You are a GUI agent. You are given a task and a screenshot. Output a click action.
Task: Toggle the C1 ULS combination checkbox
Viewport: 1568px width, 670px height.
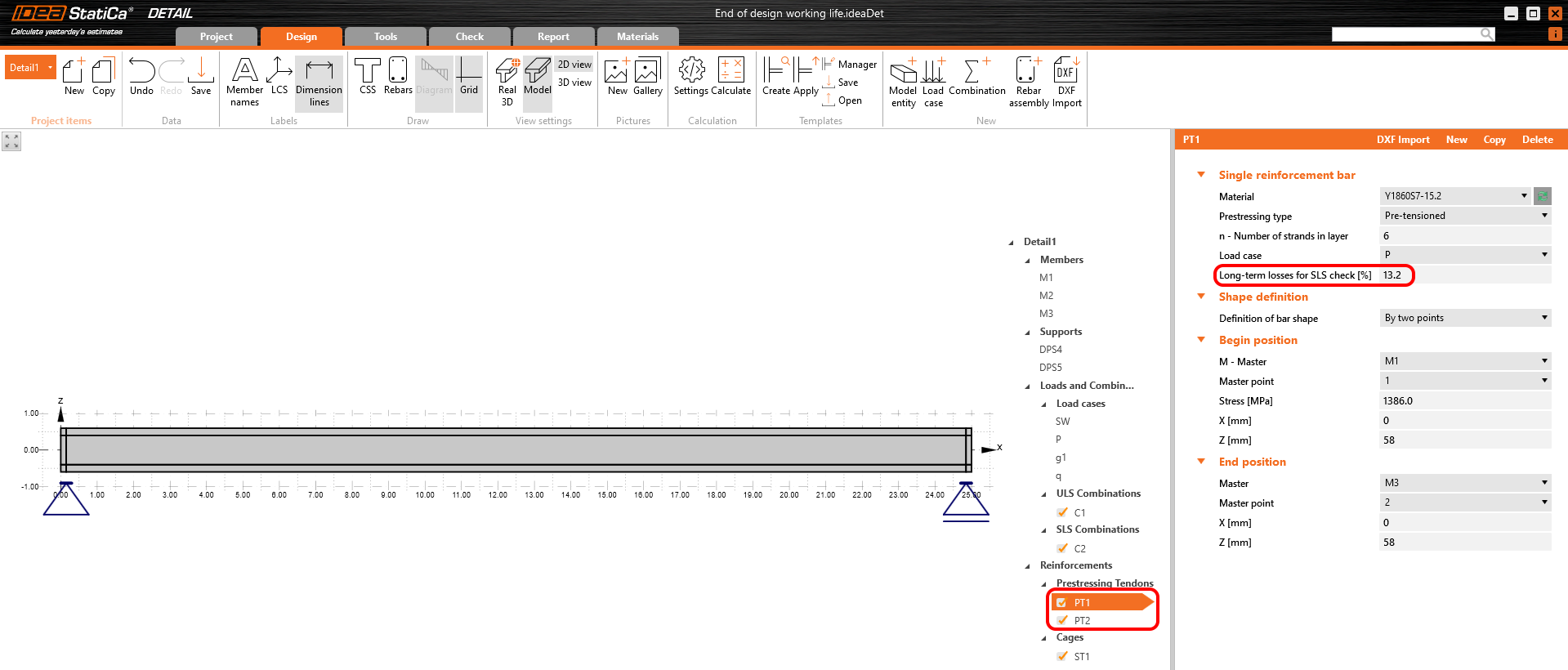click(x=1062, y=512)
